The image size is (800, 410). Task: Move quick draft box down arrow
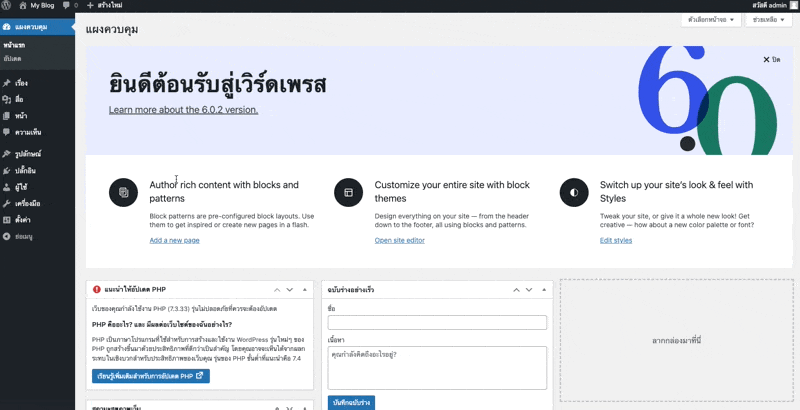529,290
